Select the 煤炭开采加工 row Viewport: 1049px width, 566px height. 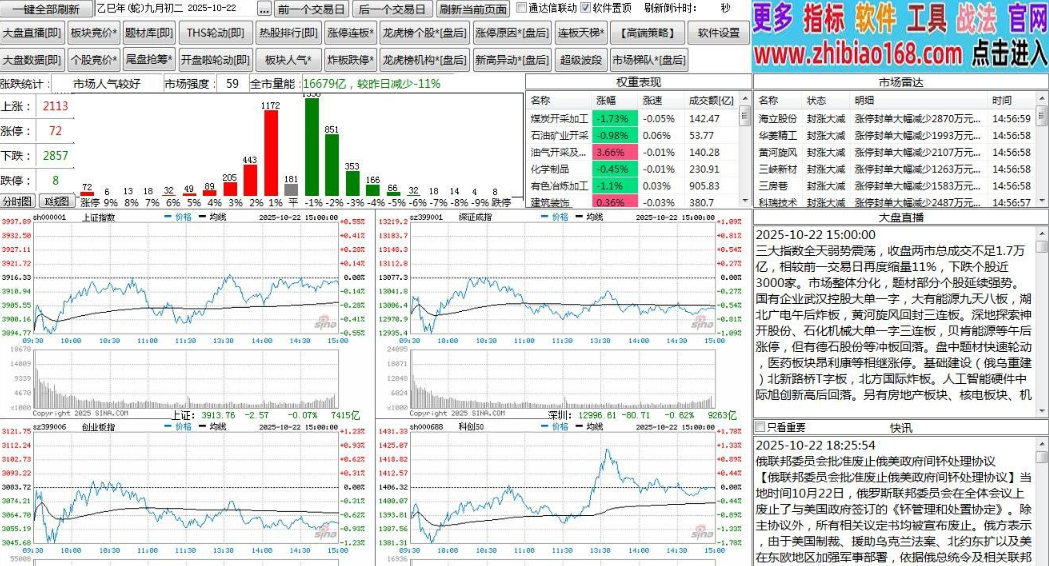click(634, 118)
